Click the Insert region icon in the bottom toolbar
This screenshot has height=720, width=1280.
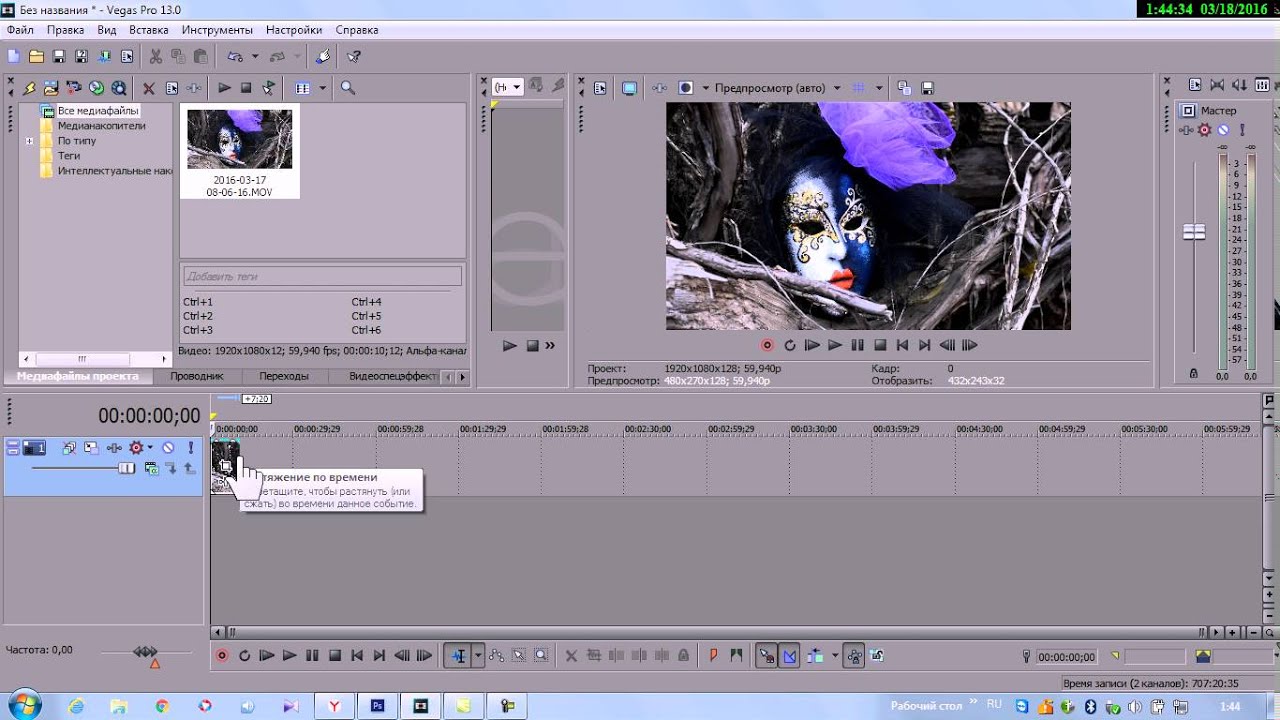click(x=737, y=656)
